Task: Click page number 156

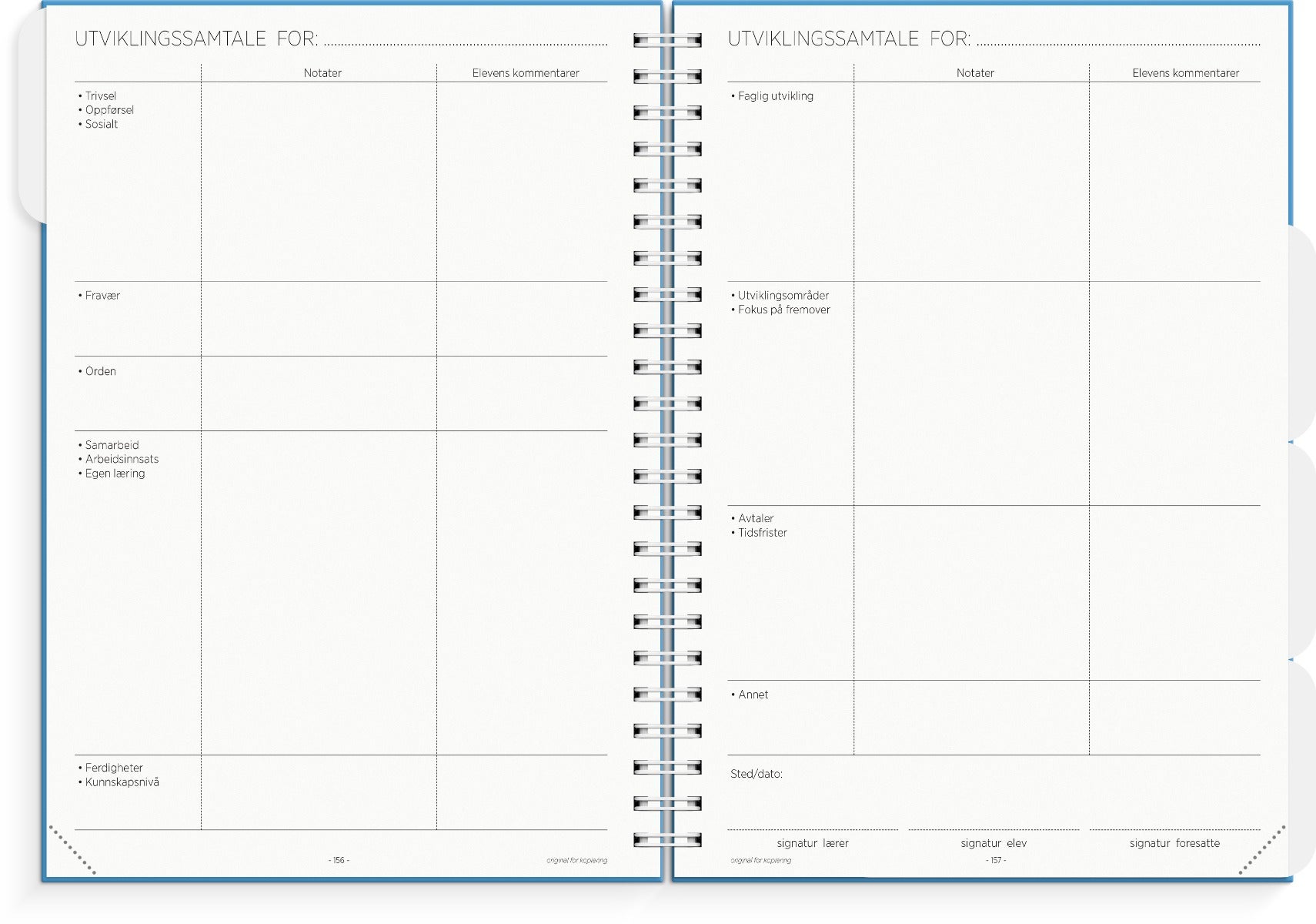Action: click(x=339, y=860)
